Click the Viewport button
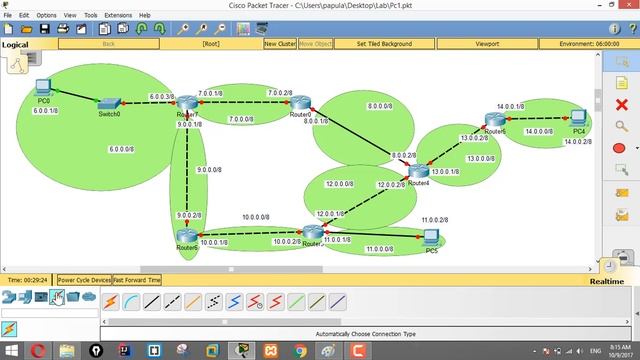 point(487,44)
